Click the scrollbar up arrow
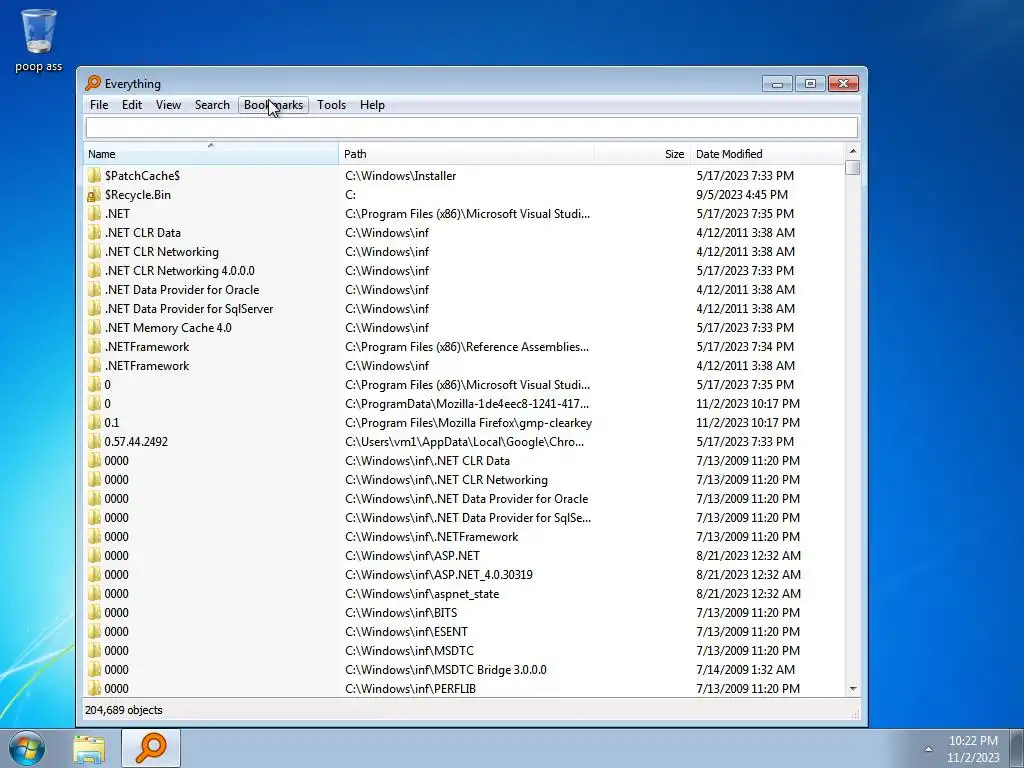Viewport: 1024px width, 768px height. pos(852,151)
